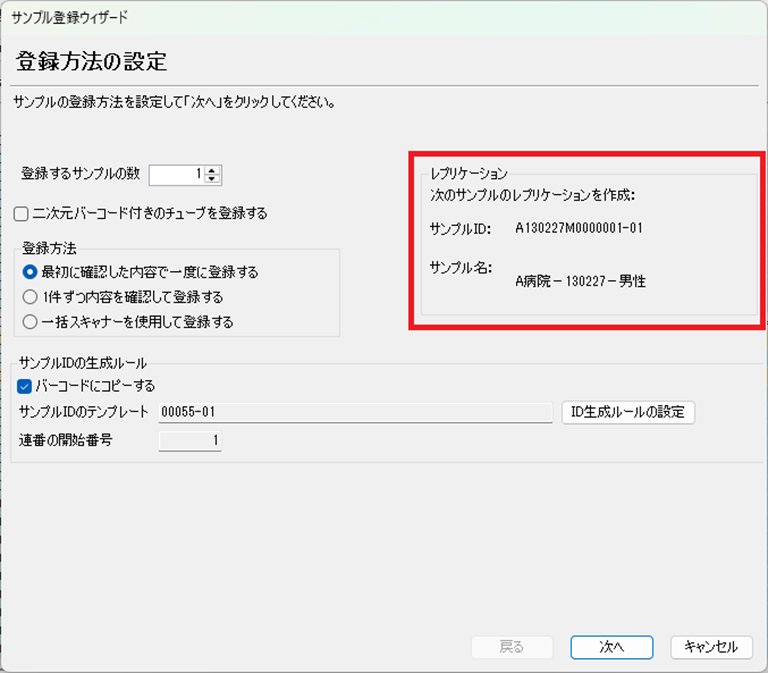
Task: Cancel the wizard with キャンセル
Action: click(710, 647)
